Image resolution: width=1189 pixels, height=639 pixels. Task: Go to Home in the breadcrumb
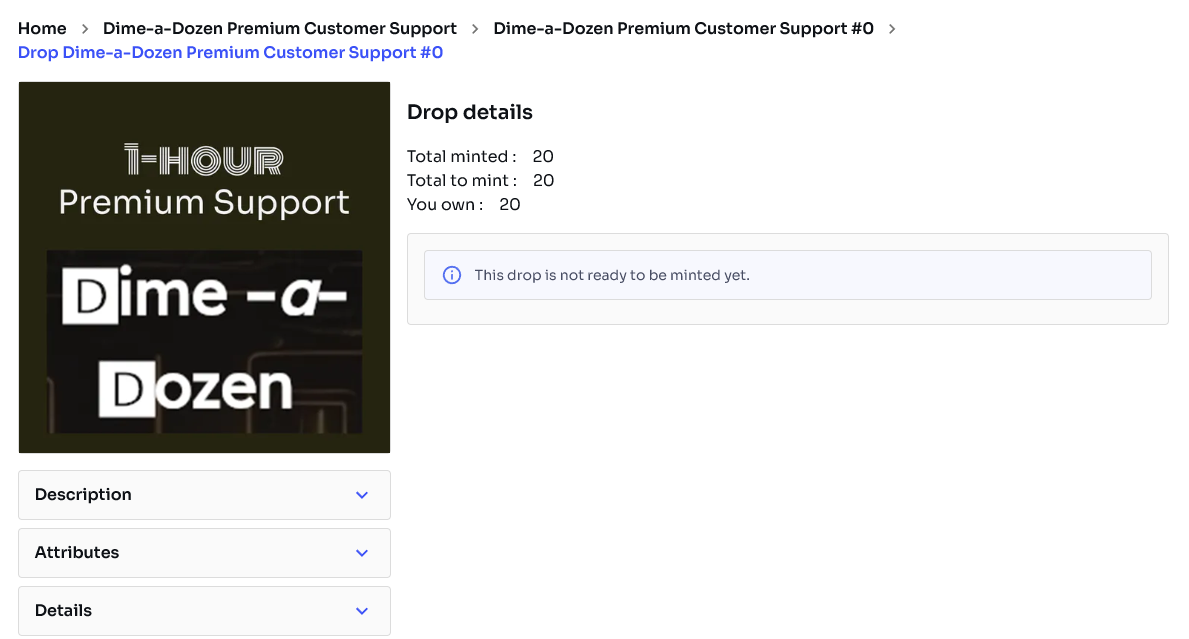(42, 29)
